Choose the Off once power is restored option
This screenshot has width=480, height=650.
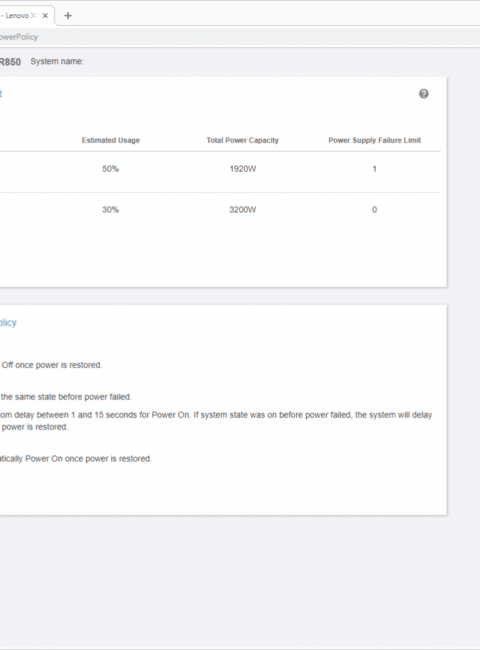pyautogui.click(x=51, y=365)
